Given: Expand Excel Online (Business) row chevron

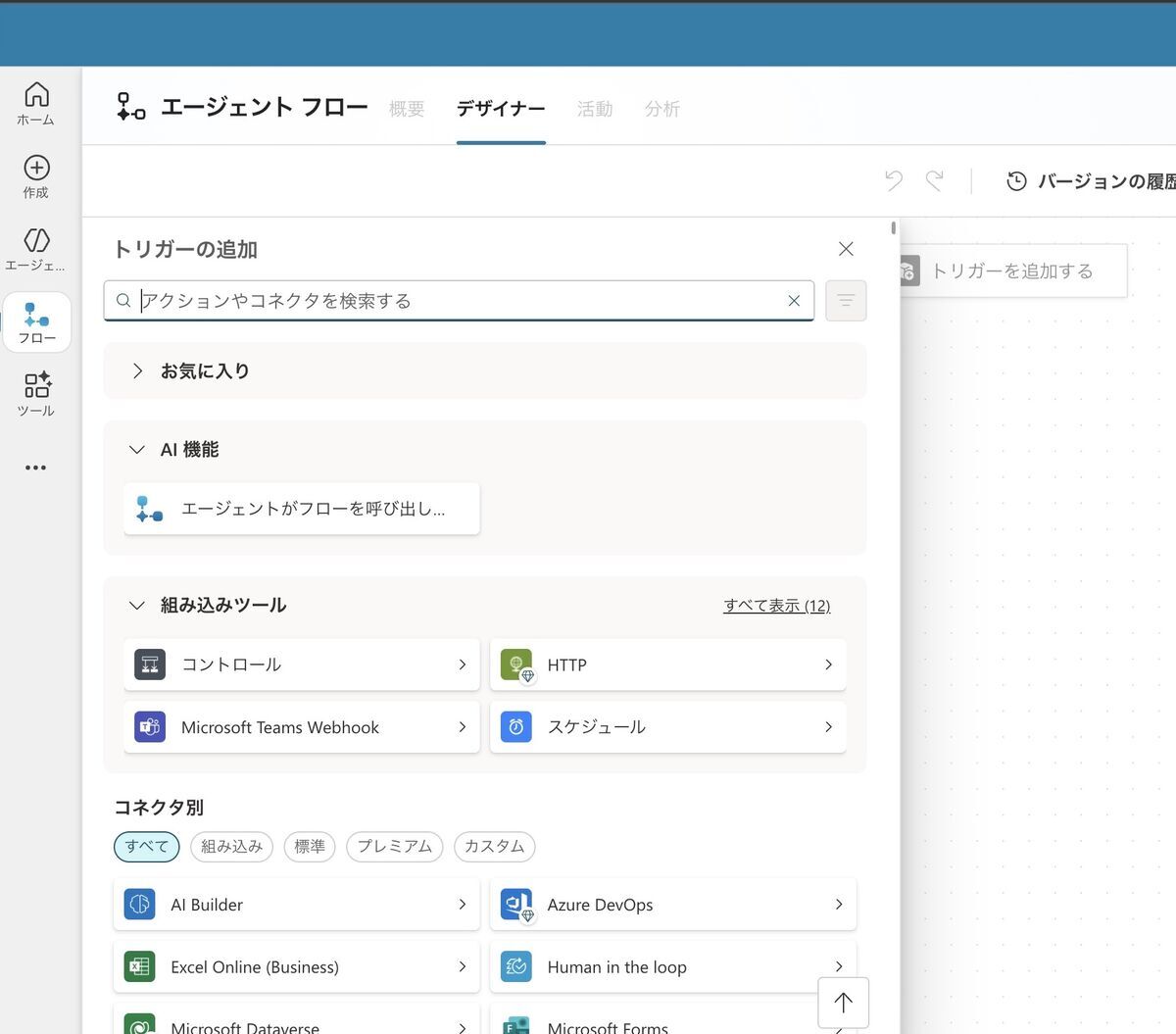Looking at the screenshot, I should tap(462, 967).
